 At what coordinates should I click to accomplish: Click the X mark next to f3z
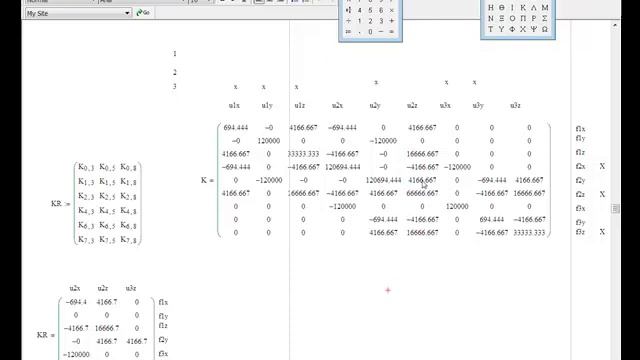[602, 231]
